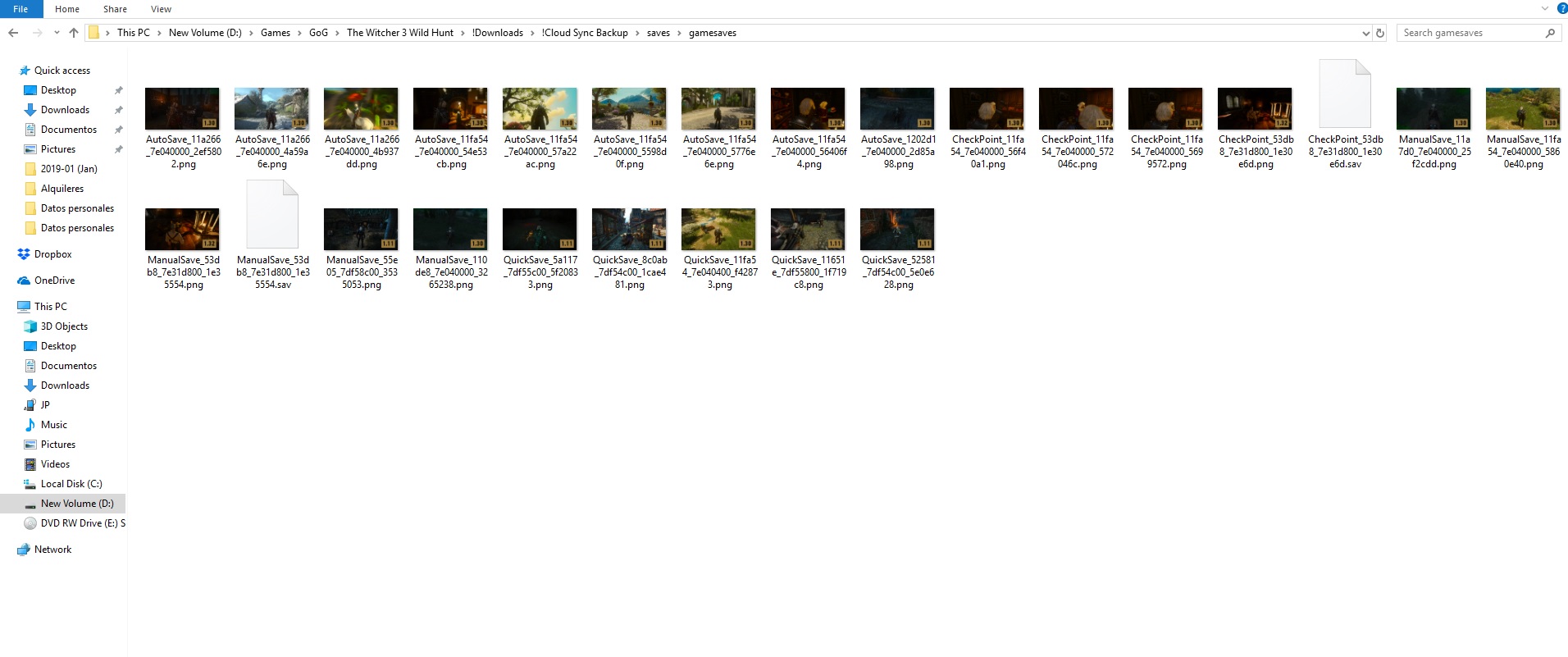
Task: Select ManualSave_53db8_7e31d800_1e35554.sav file icon
Action: pyautogui.click(x=271, y=214)
